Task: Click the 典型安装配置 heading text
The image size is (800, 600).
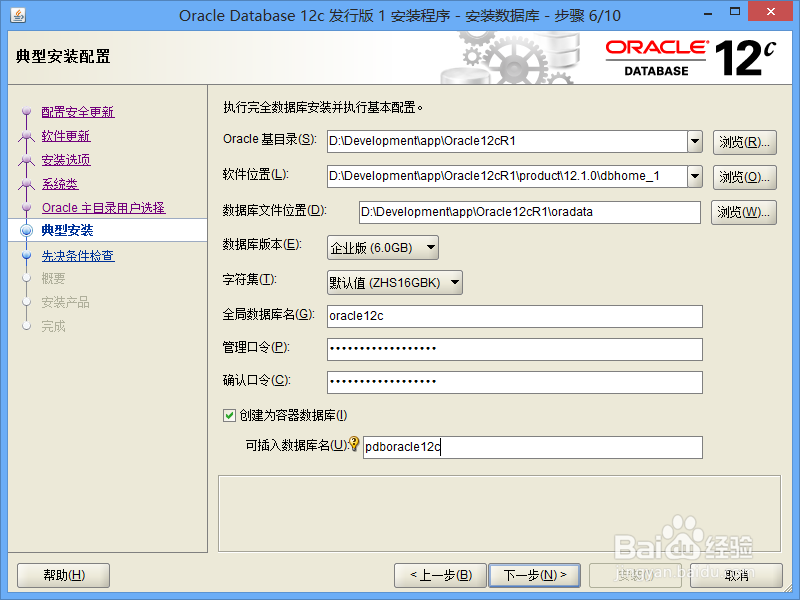Action: (x=63, y=56)
